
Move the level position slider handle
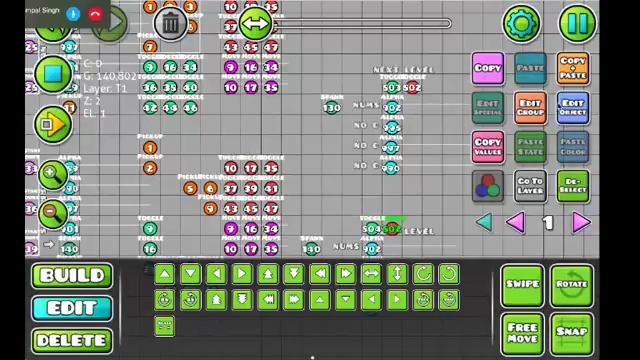(255, 23)
